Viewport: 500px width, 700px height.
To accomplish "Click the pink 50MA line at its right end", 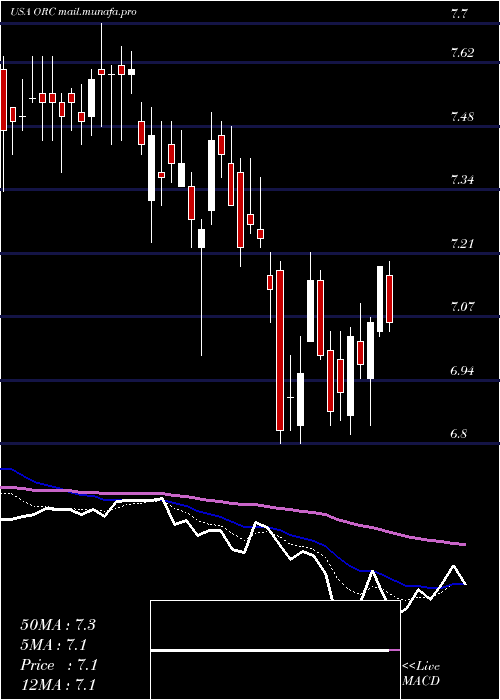I will [463, 544].
